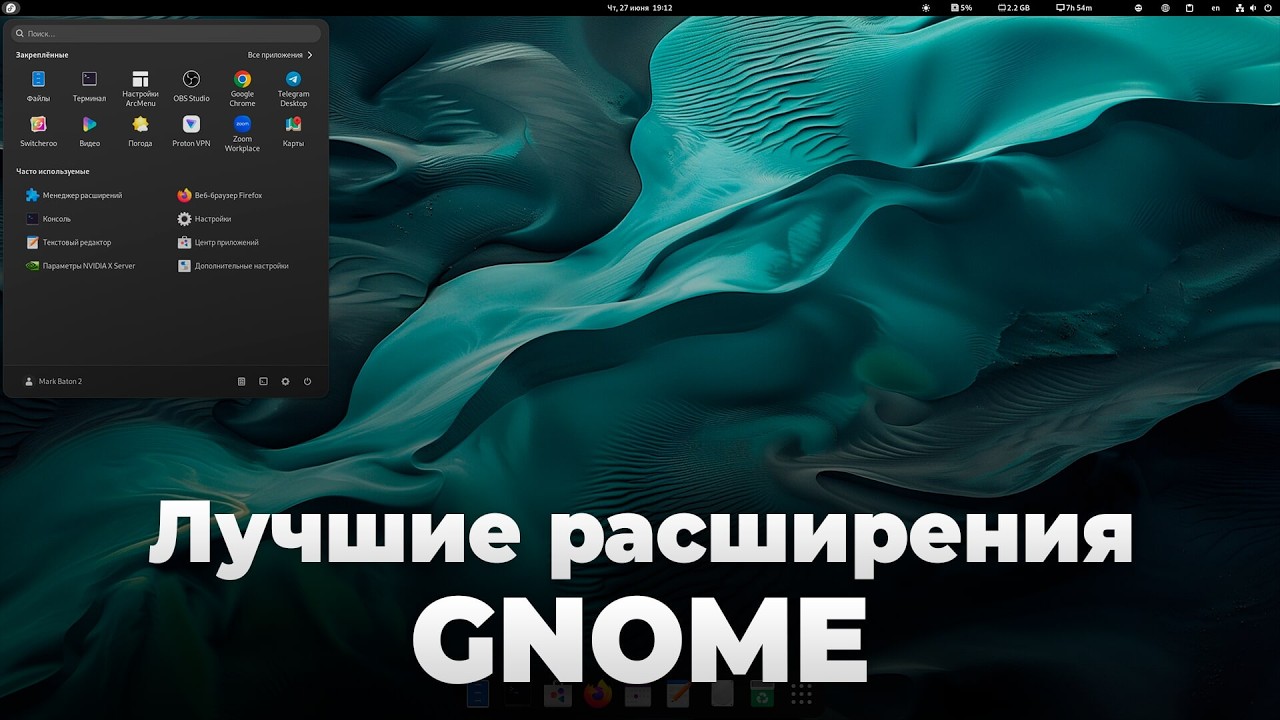The image size is (1280, 720).
Task: Open the Погода weather app
Action: pos(140,132)
